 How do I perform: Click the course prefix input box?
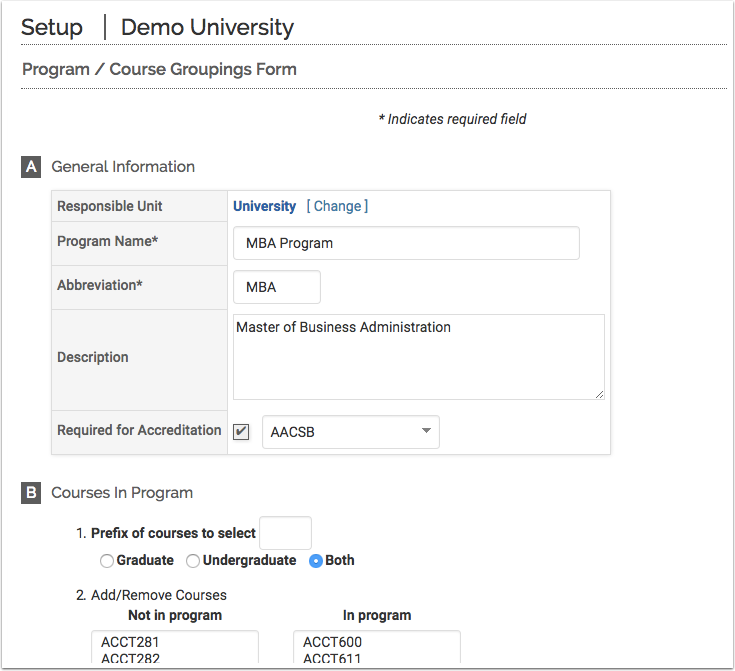286,533
